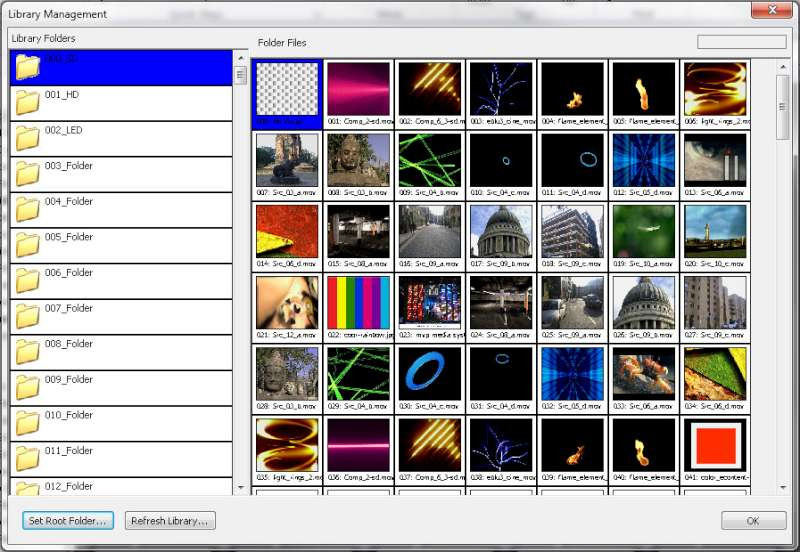Pick the 017 Src_09_b dome building clip
The image size is (800, 552).
(501, 231)
